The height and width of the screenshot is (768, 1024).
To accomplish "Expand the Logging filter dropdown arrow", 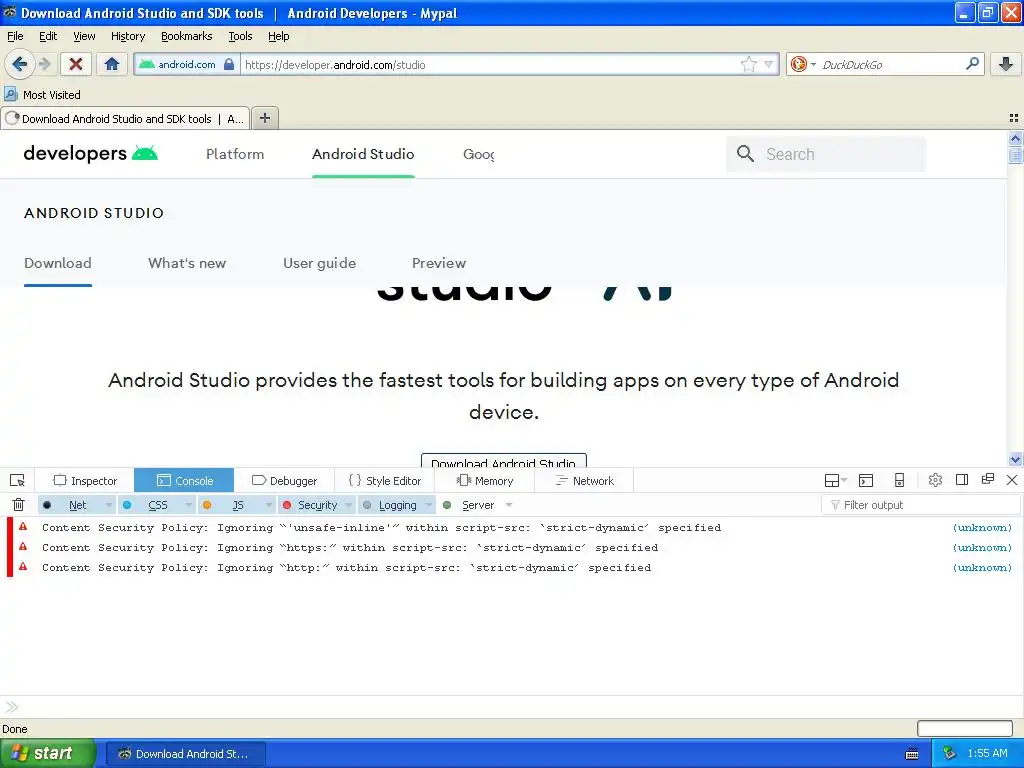I will [x=428, y=505].
